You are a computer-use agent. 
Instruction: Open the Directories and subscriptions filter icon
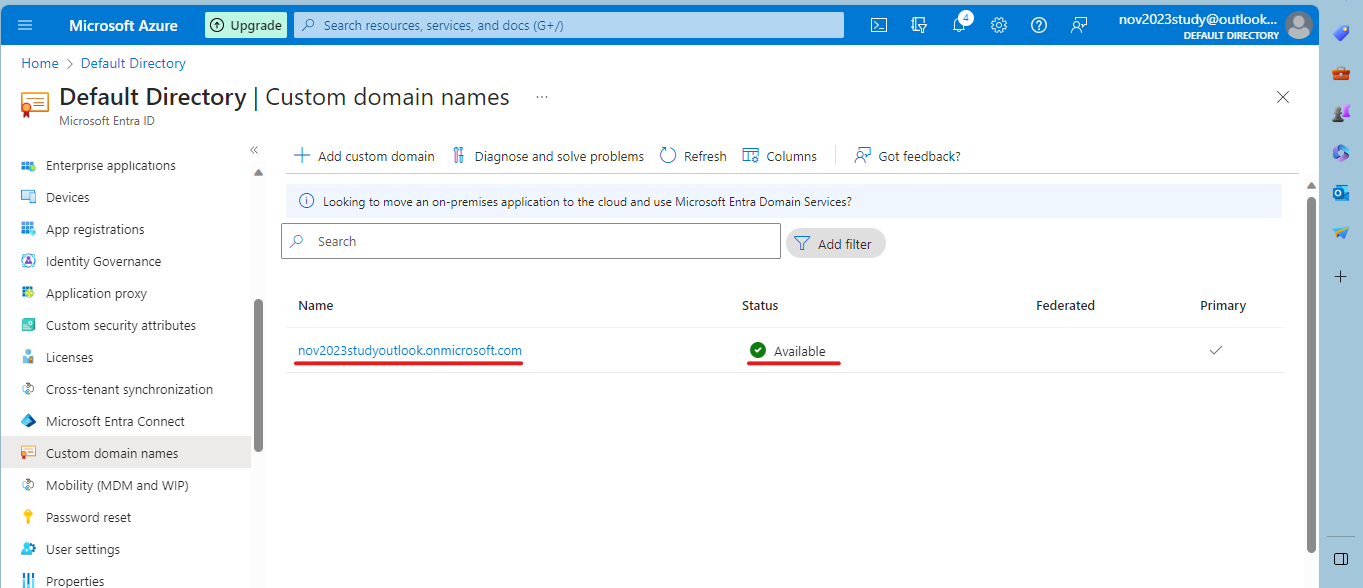point(919,25)
